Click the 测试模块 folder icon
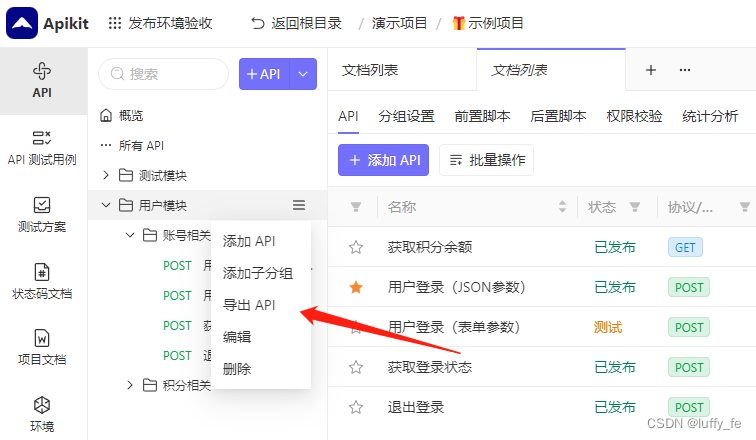This screenshot has width=756, height=440. pyautogui.click(x=126, y=175)
